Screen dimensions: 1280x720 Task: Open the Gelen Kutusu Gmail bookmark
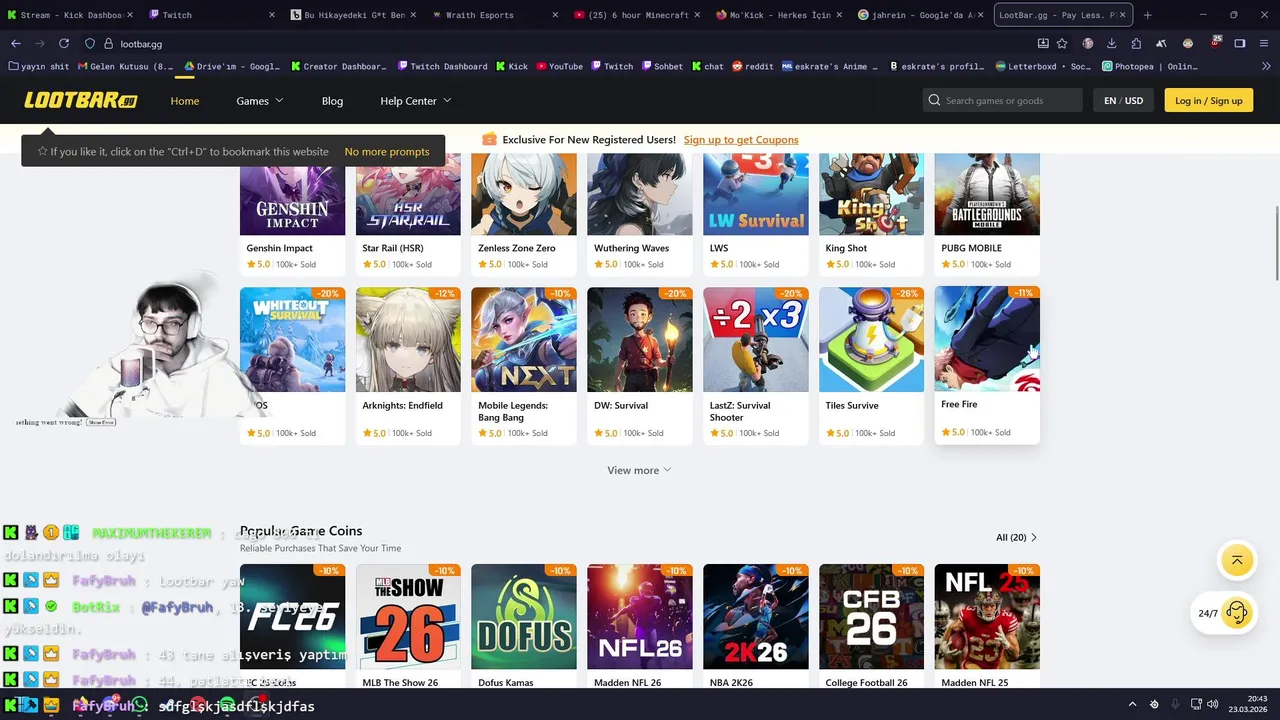coord(125,66)
